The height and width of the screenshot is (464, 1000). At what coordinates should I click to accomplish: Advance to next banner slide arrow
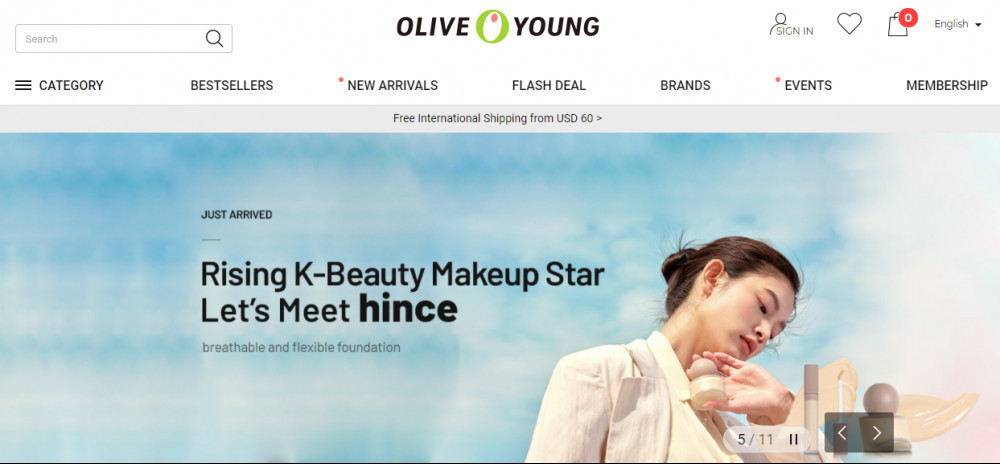[x=876, y=433]
